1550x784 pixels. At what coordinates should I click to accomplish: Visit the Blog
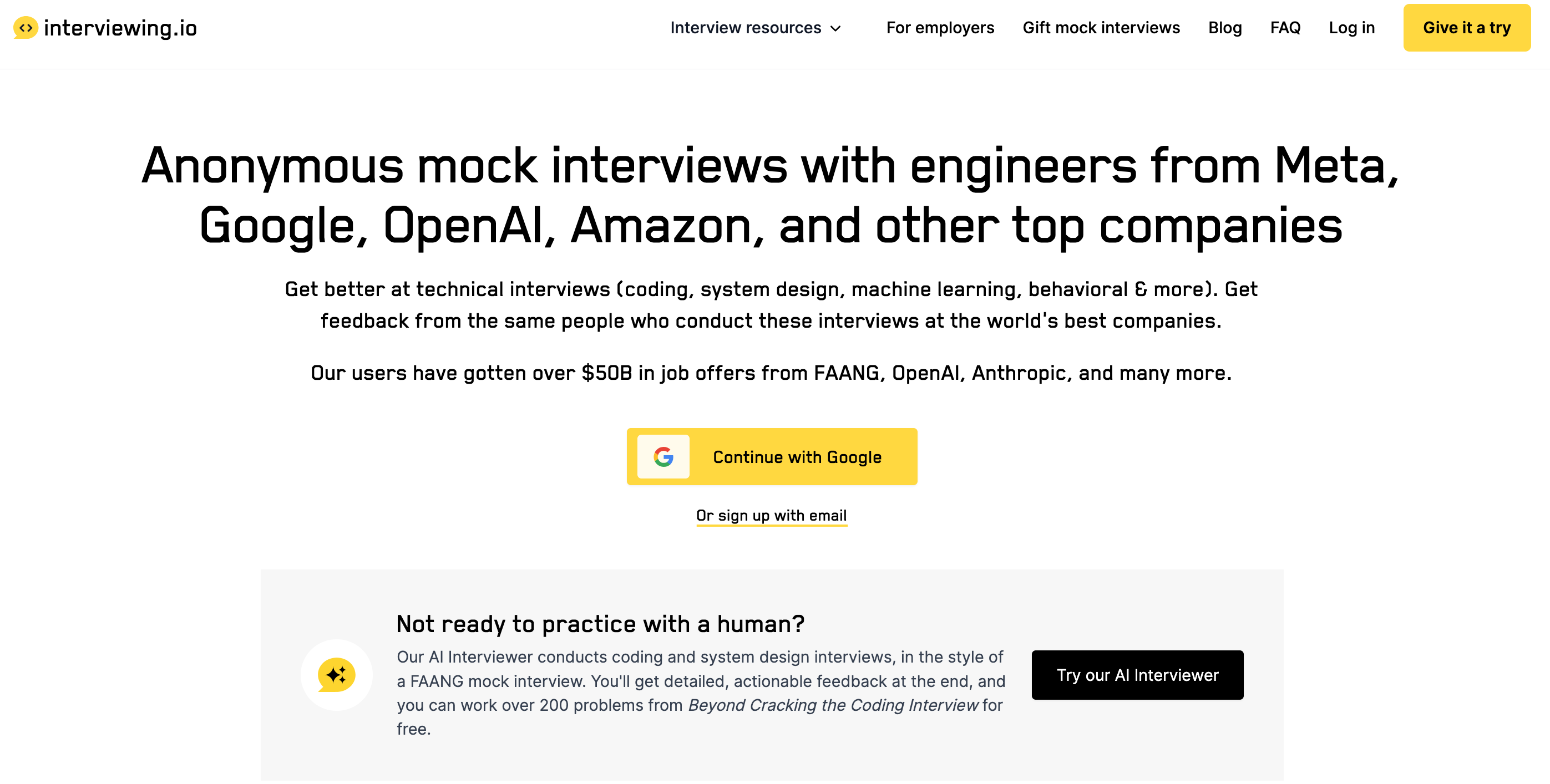pyautogui.click(x=1224, y=28)
